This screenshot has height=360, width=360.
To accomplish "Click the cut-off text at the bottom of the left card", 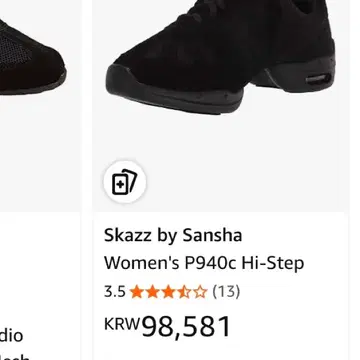I will (15, 357).
